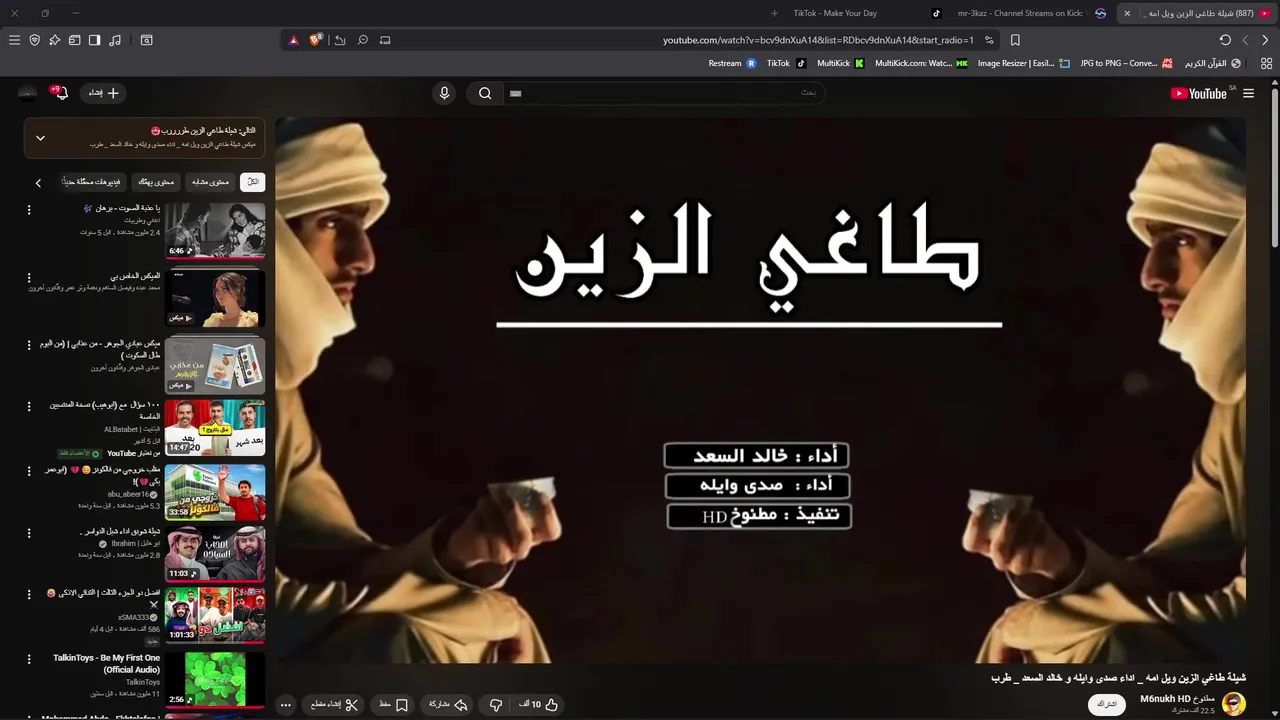The width and height of the screenshot is (1280, 720).
Task: Open options menu for الميكس الخاص بي
Action: pyautogui.click(x=29, y=278)
